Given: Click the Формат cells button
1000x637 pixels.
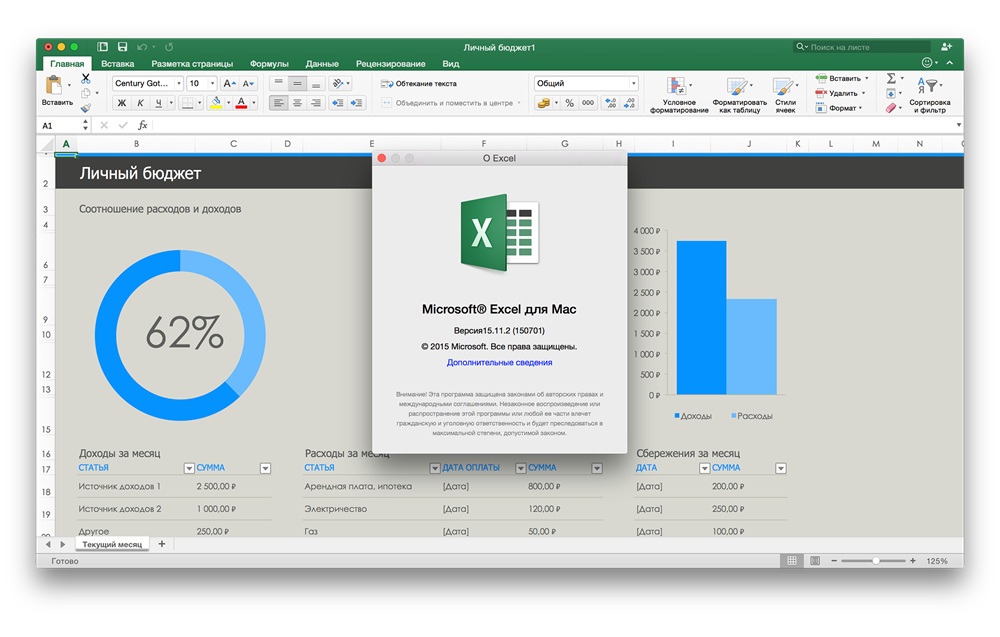Looking at the screenshot, I should tap(839, 108).
